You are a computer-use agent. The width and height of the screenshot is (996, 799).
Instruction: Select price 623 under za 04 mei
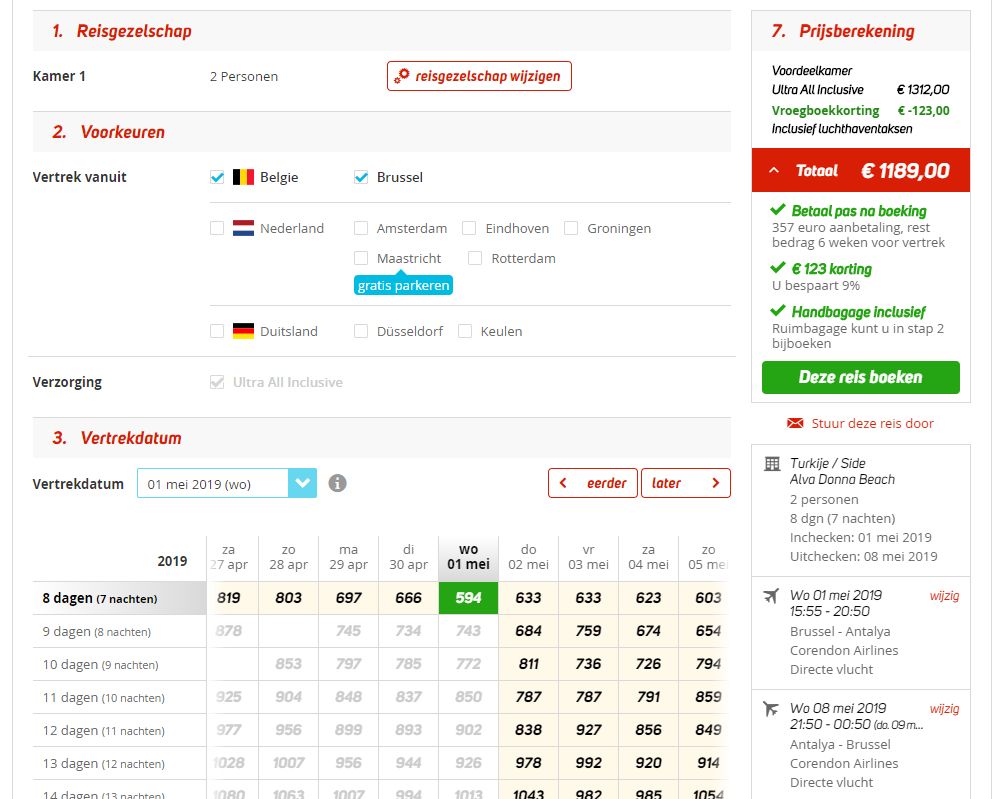pos(649,598)
